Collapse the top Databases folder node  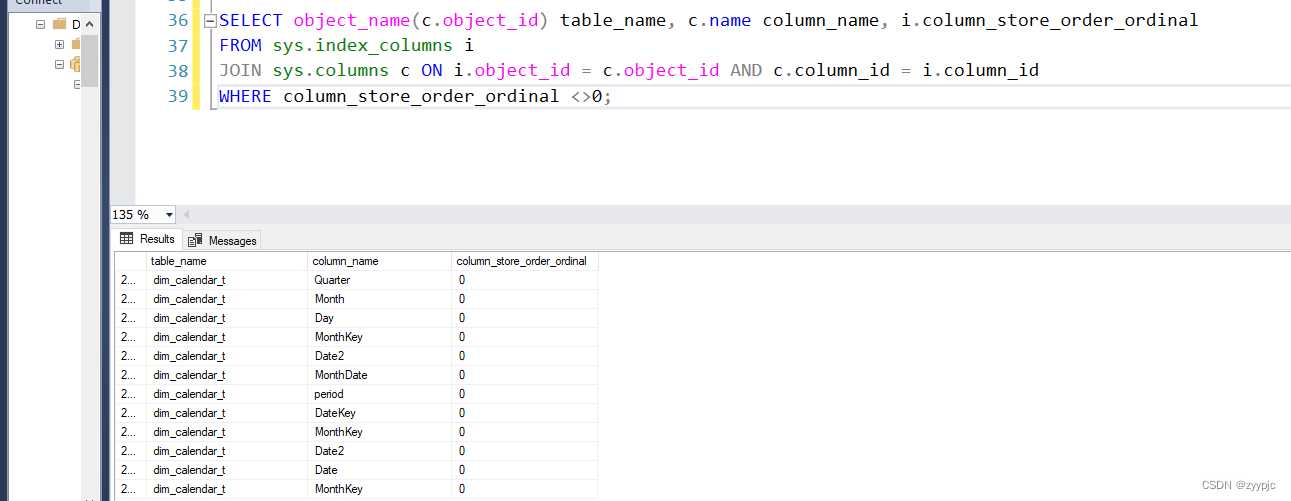tap(40, 23)
